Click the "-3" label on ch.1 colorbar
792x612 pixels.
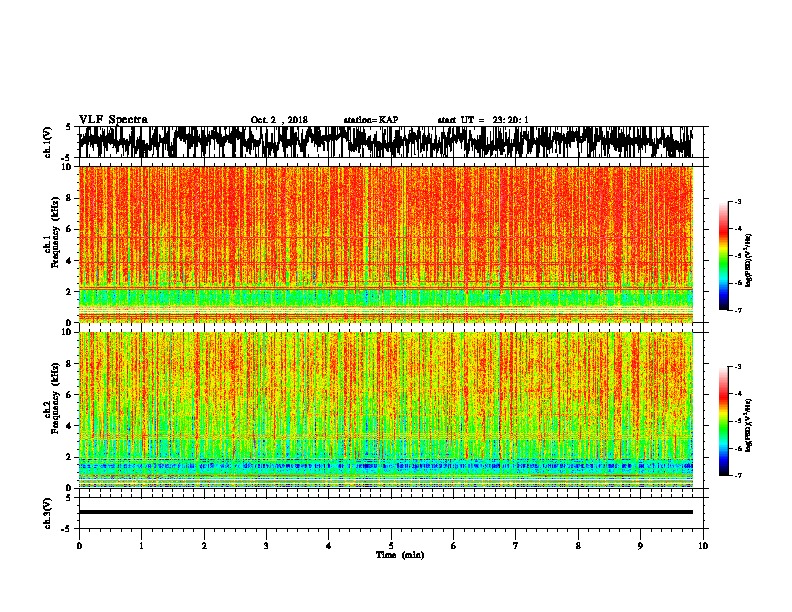[x=738, y=201]
